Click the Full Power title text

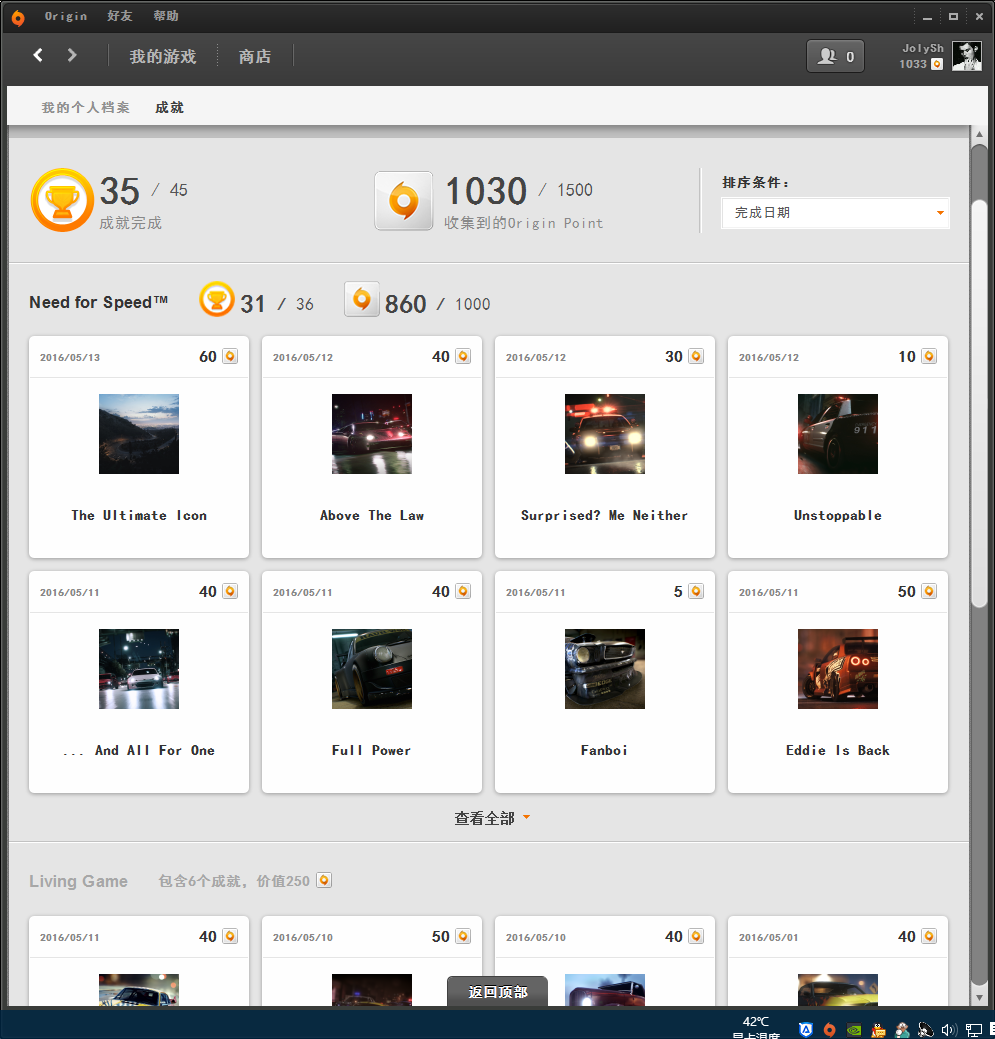pyautogui.click(x=372, y=750)
